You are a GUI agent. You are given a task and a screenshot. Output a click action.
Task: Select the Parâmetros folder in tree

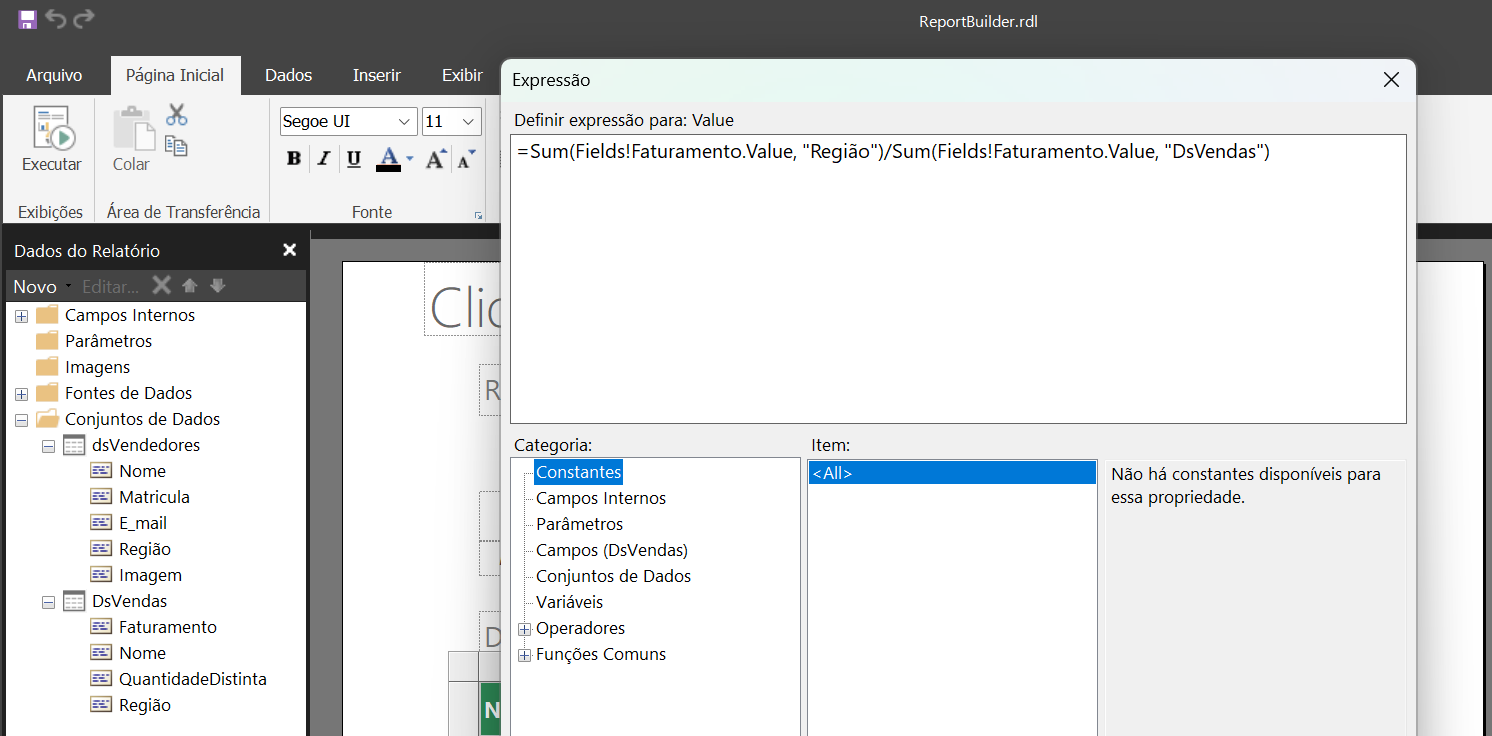coord(108,341)
